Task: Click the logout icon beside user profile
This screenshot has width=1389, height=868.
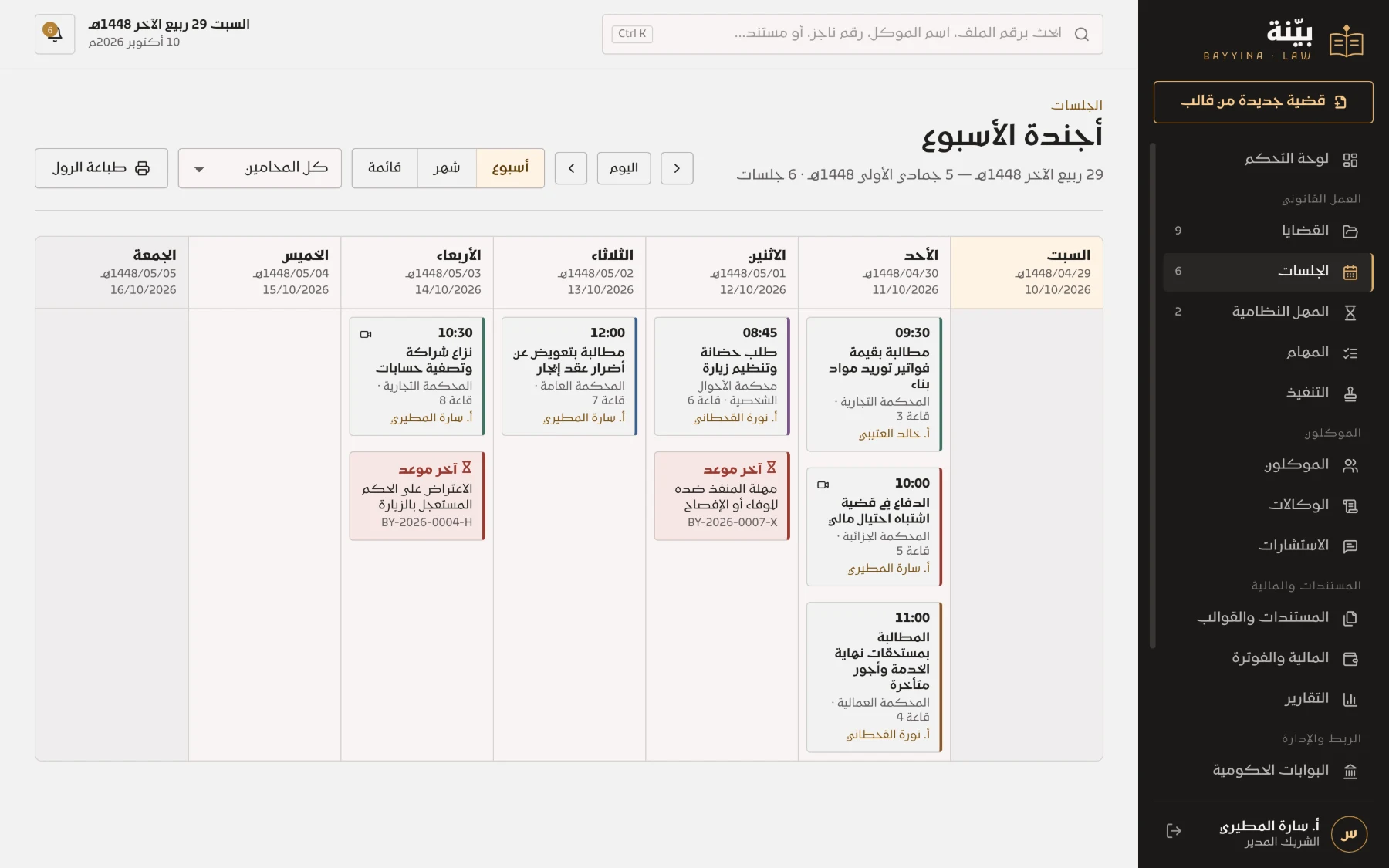Action: pyautogui.click(x=1174, y=831)
